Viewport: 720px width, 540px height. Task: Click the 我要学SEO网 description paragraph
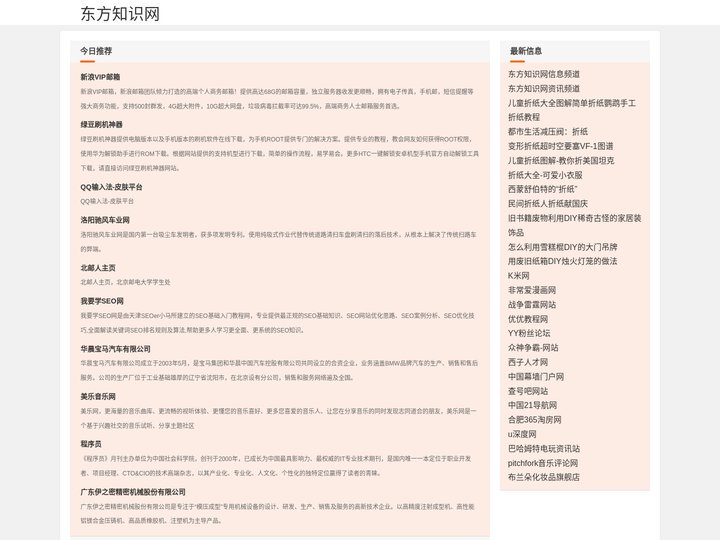277,323
